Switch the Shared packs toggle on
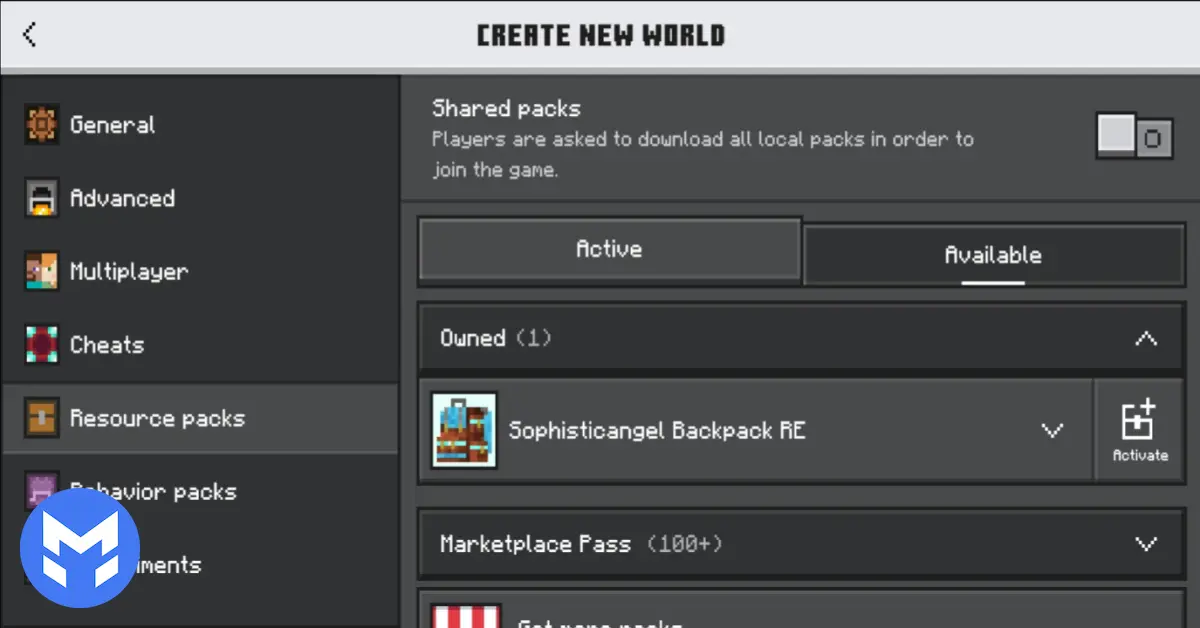1200x628 pixels. click(1134, 136)
